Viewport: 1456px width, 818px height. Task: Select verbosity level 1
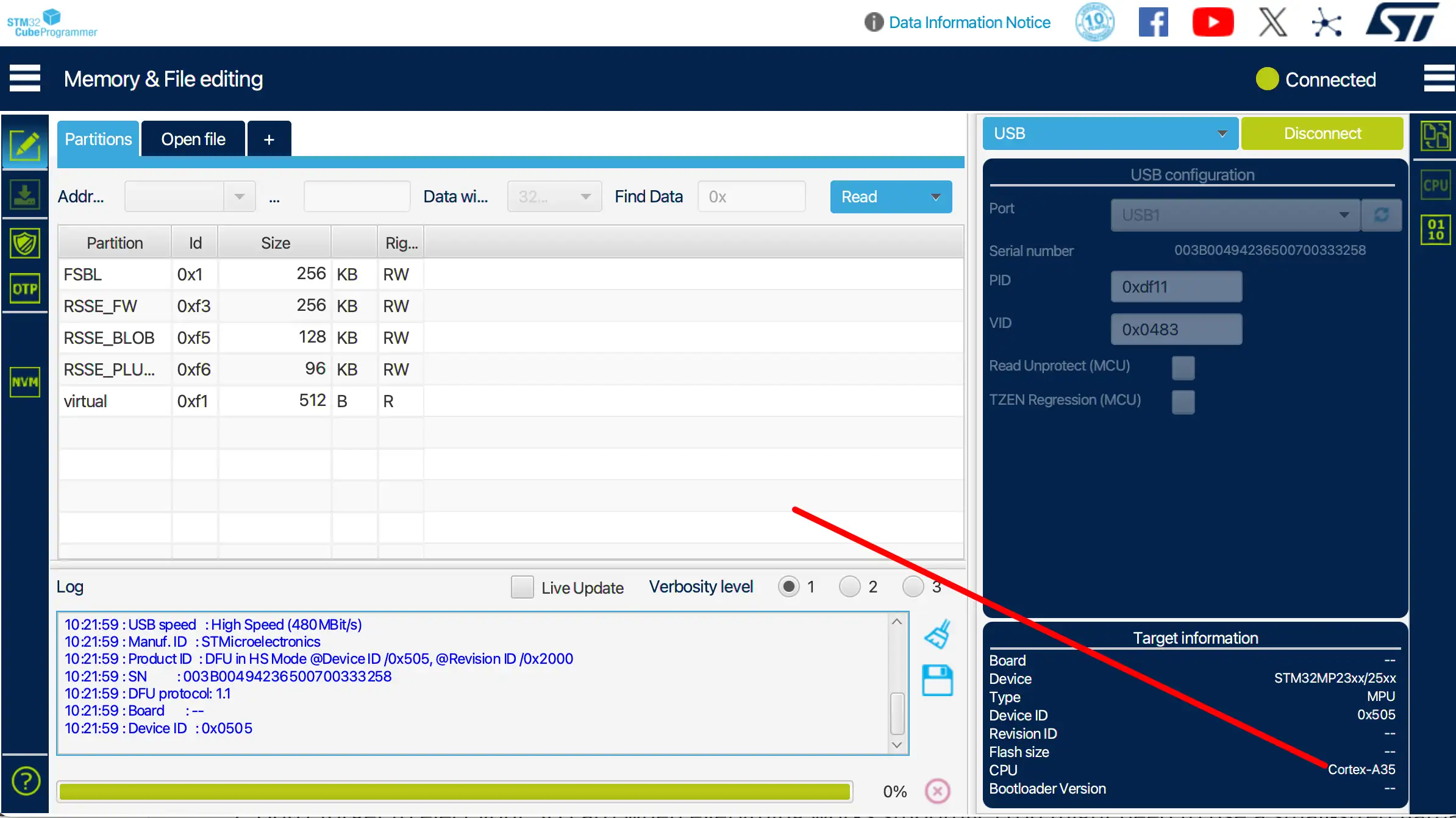[x=789, y=586]
